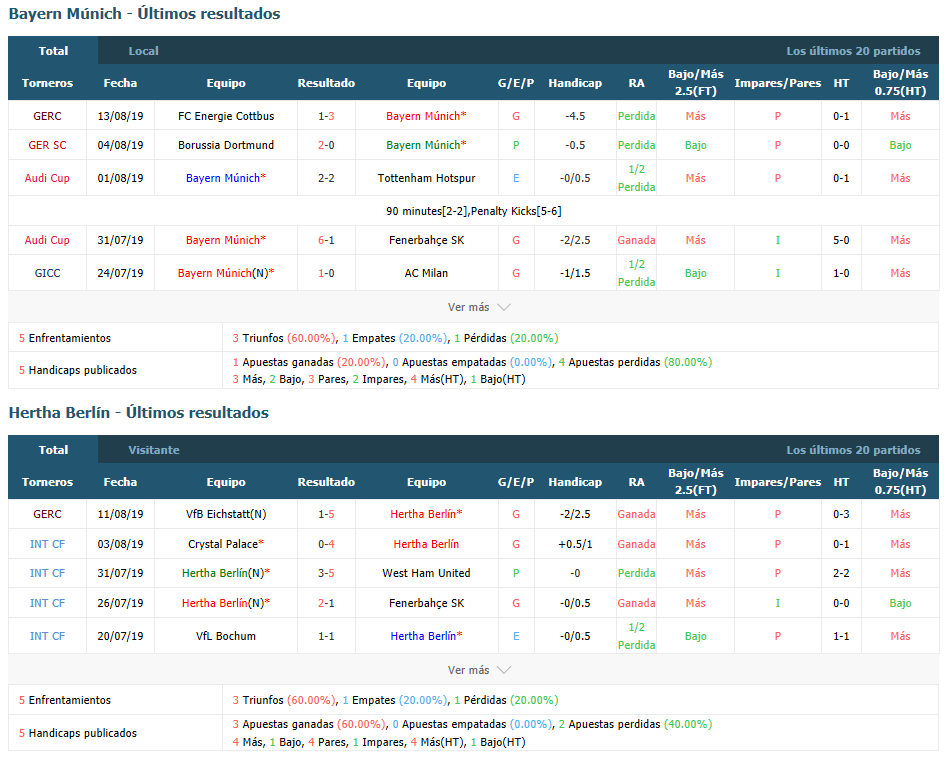Open GERC in the FC Energie Cottbus row
This screenshot has width=950, height=757.
click(x=47, y=116)
